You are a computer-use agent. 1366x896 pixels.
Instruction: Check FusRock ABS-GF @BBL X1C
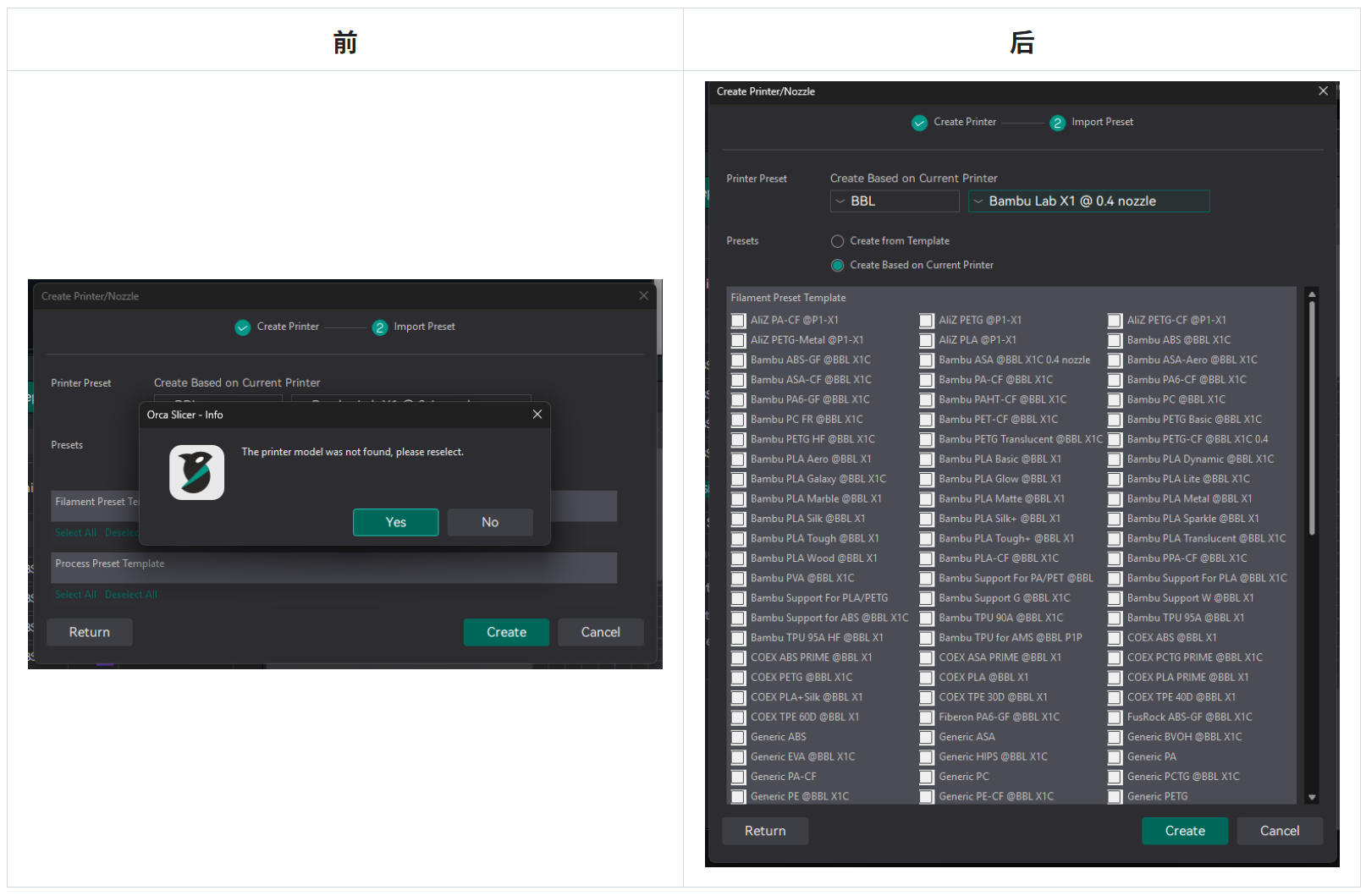pyautogui.click(x=1115, y=717)
